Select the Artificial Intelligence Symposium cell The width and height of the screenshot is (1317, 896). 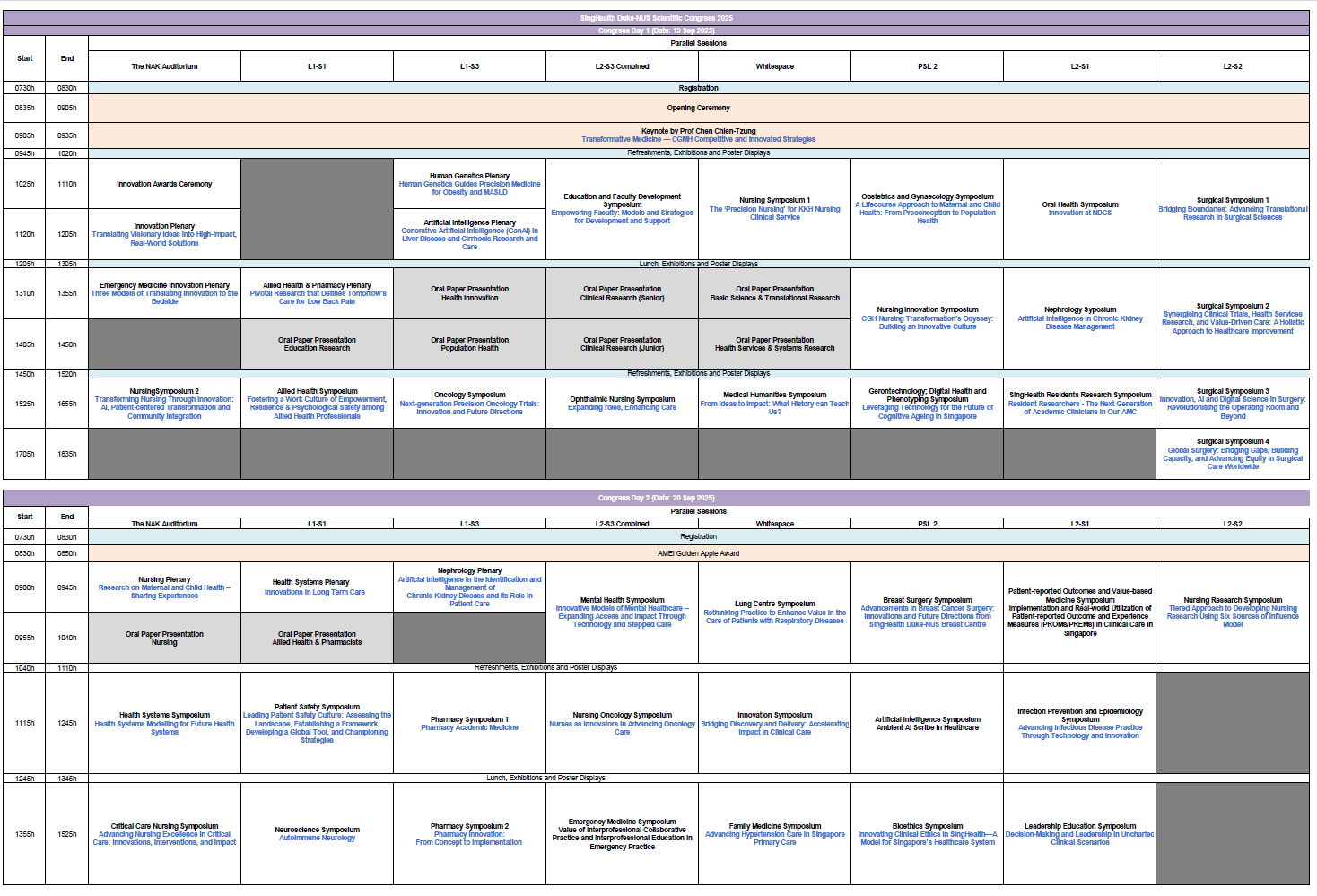click(927, 723)
